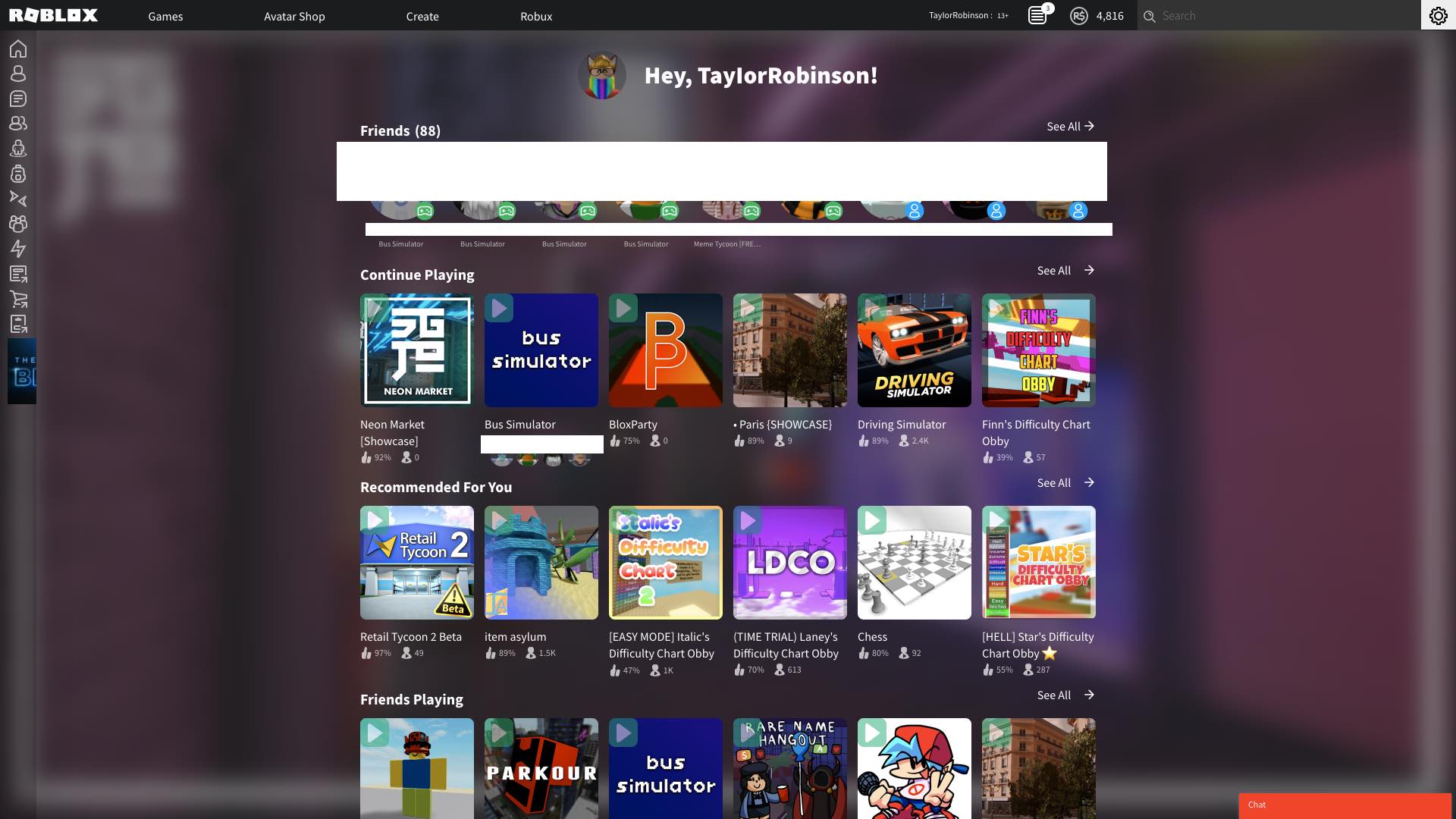
Task: Open the Avatar editor sidebar icon
Action: coord(18,149)
